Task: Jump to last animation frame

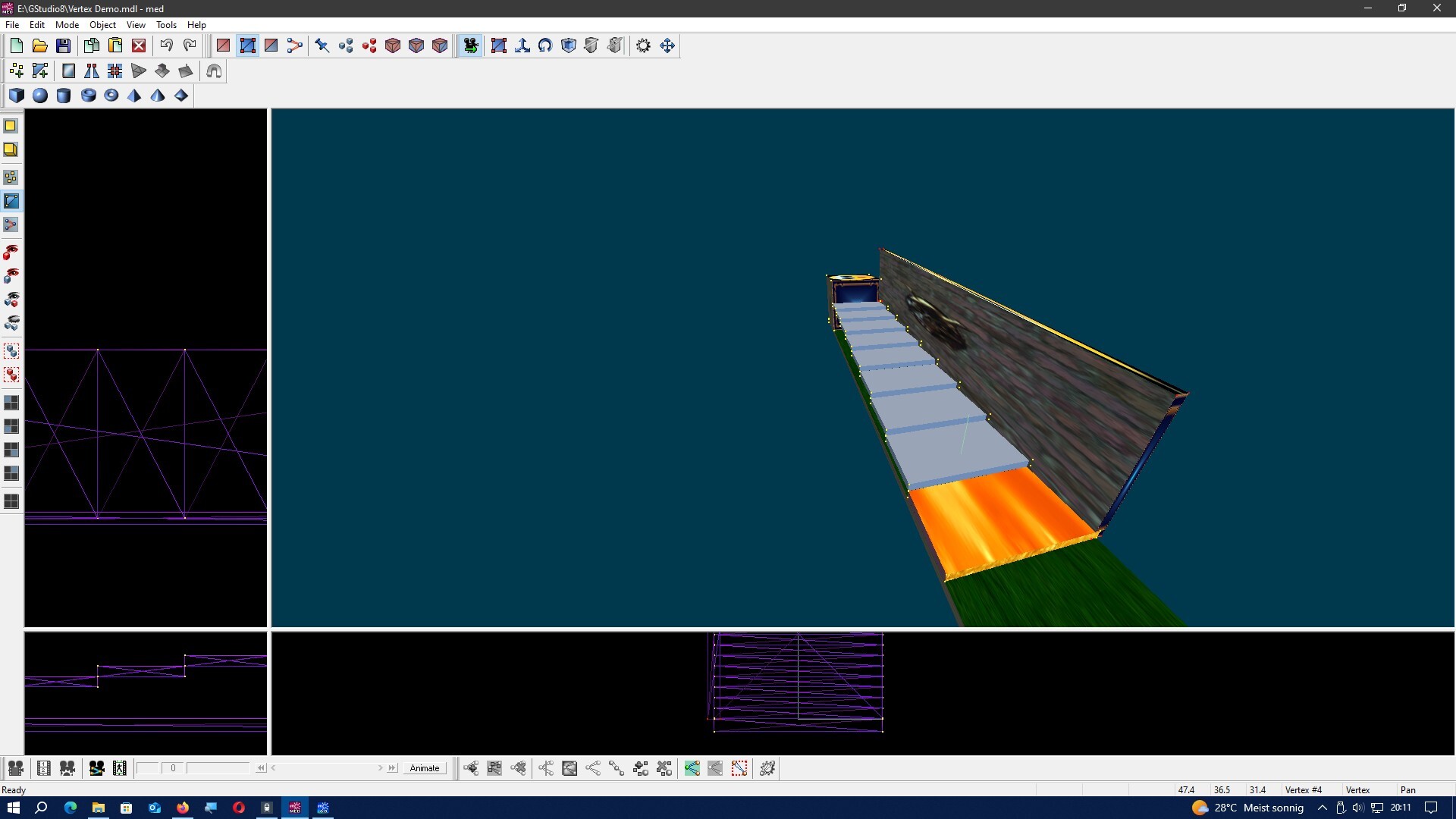Action: (392, 768)
